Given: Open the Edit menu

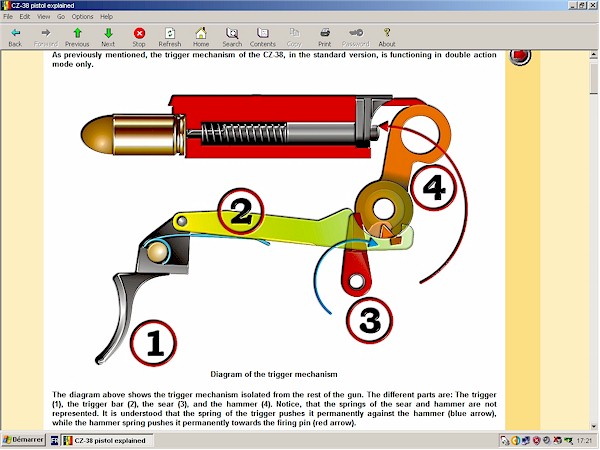Looking at the screenshot, I should pyautogui.click(x=25, y=16).
